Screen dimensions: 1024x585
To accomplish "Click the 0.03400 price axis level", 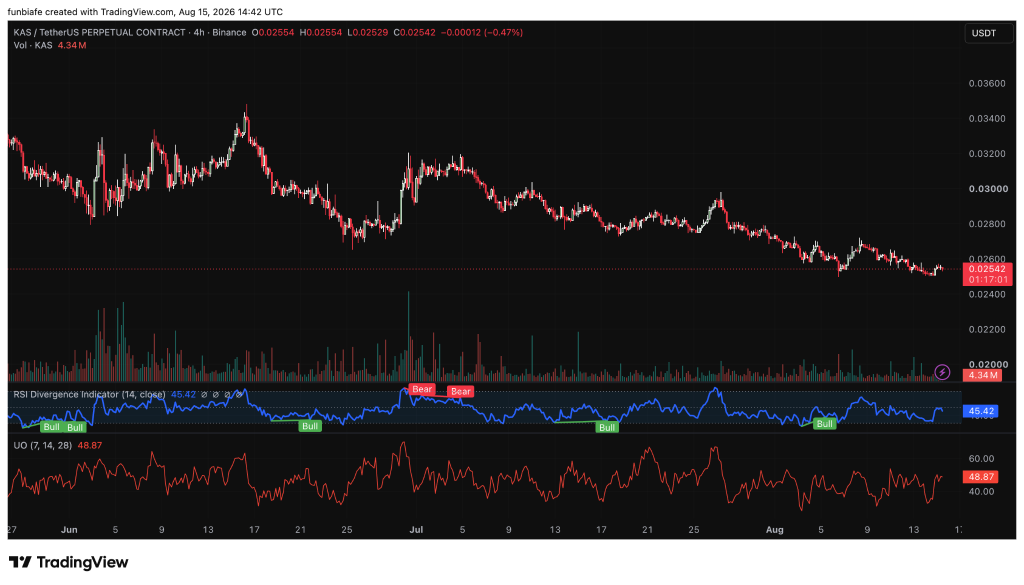I will (x=987, y=119).
